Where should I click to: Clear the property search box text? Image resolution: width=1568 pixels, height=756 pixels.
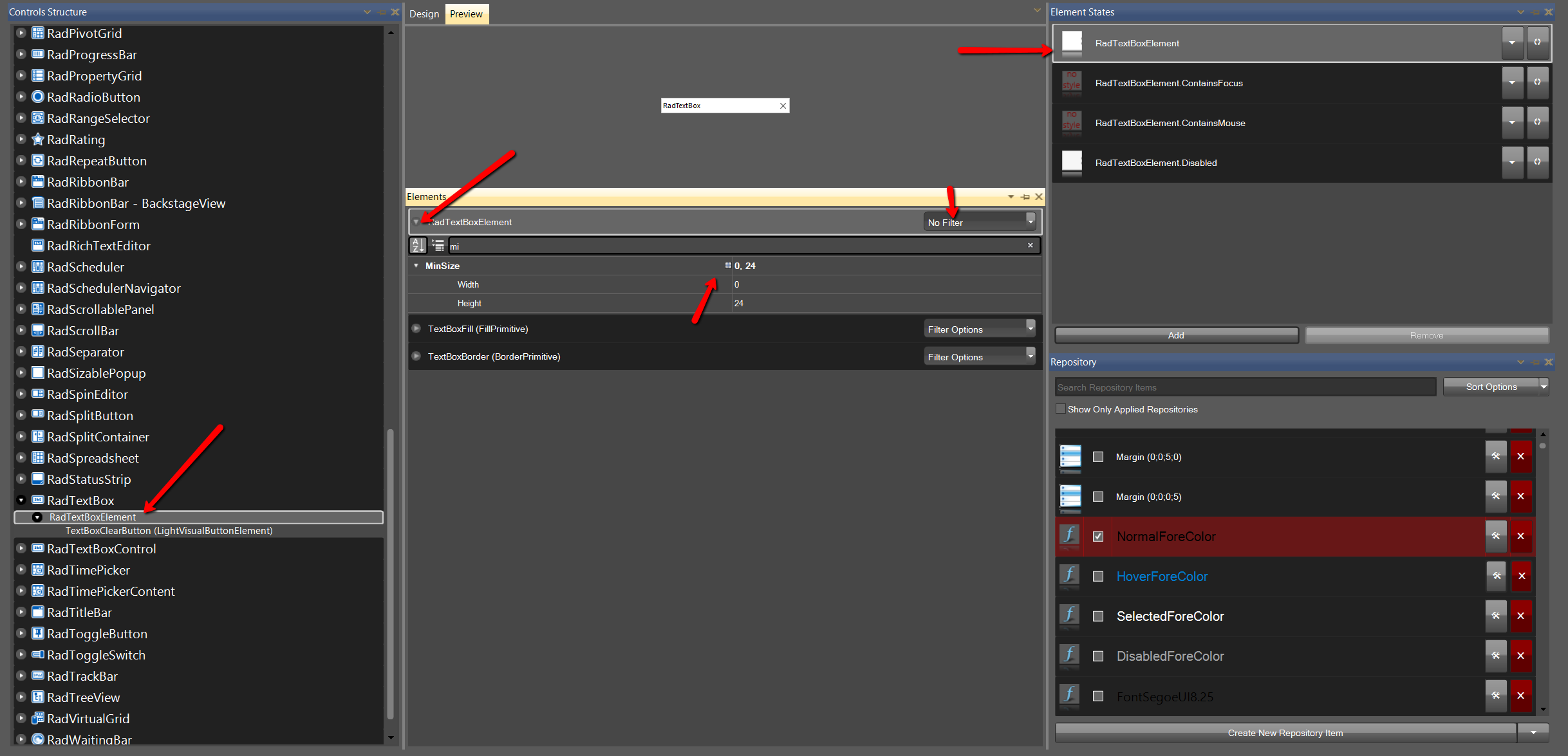tap(1031, 245)
